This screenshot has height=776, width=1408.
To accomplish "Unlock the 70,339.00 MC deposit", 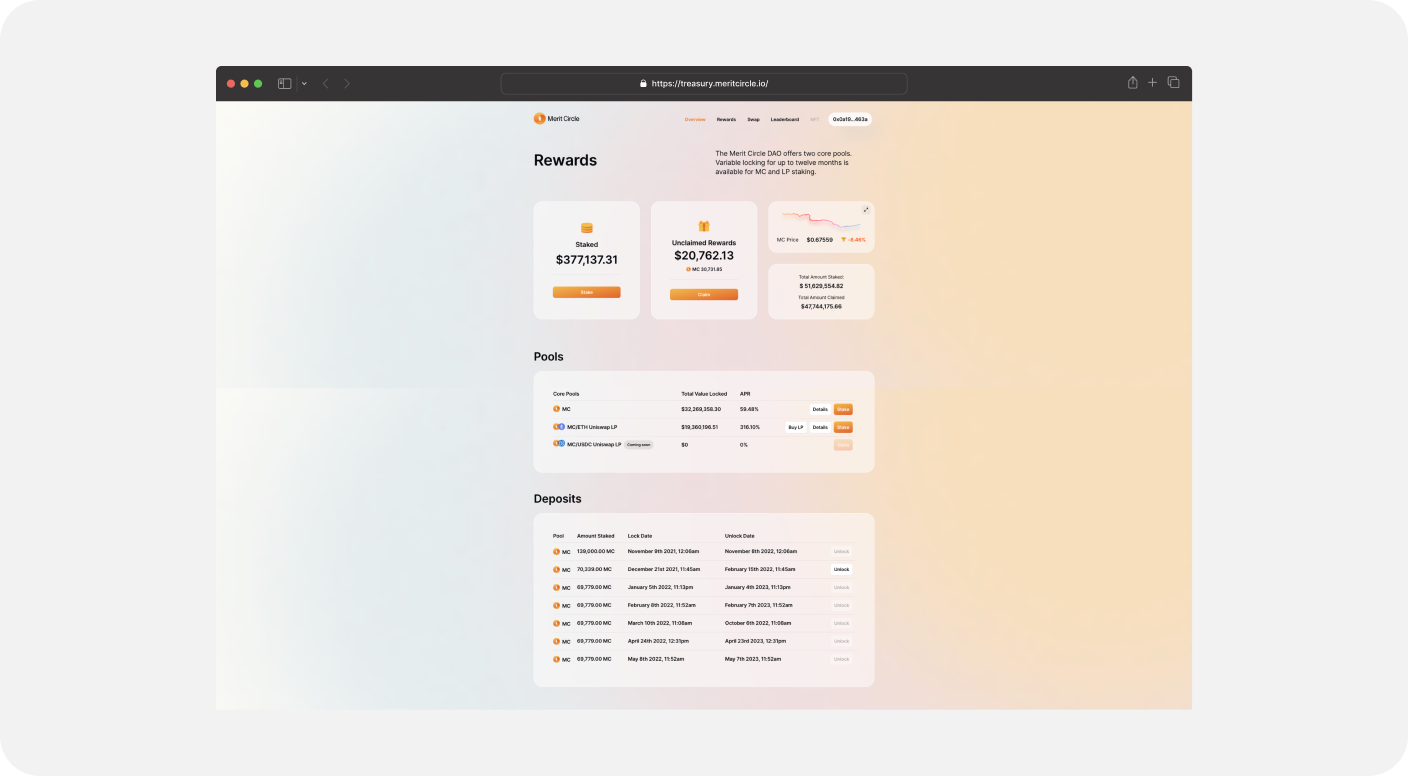I will click(841, 569).
